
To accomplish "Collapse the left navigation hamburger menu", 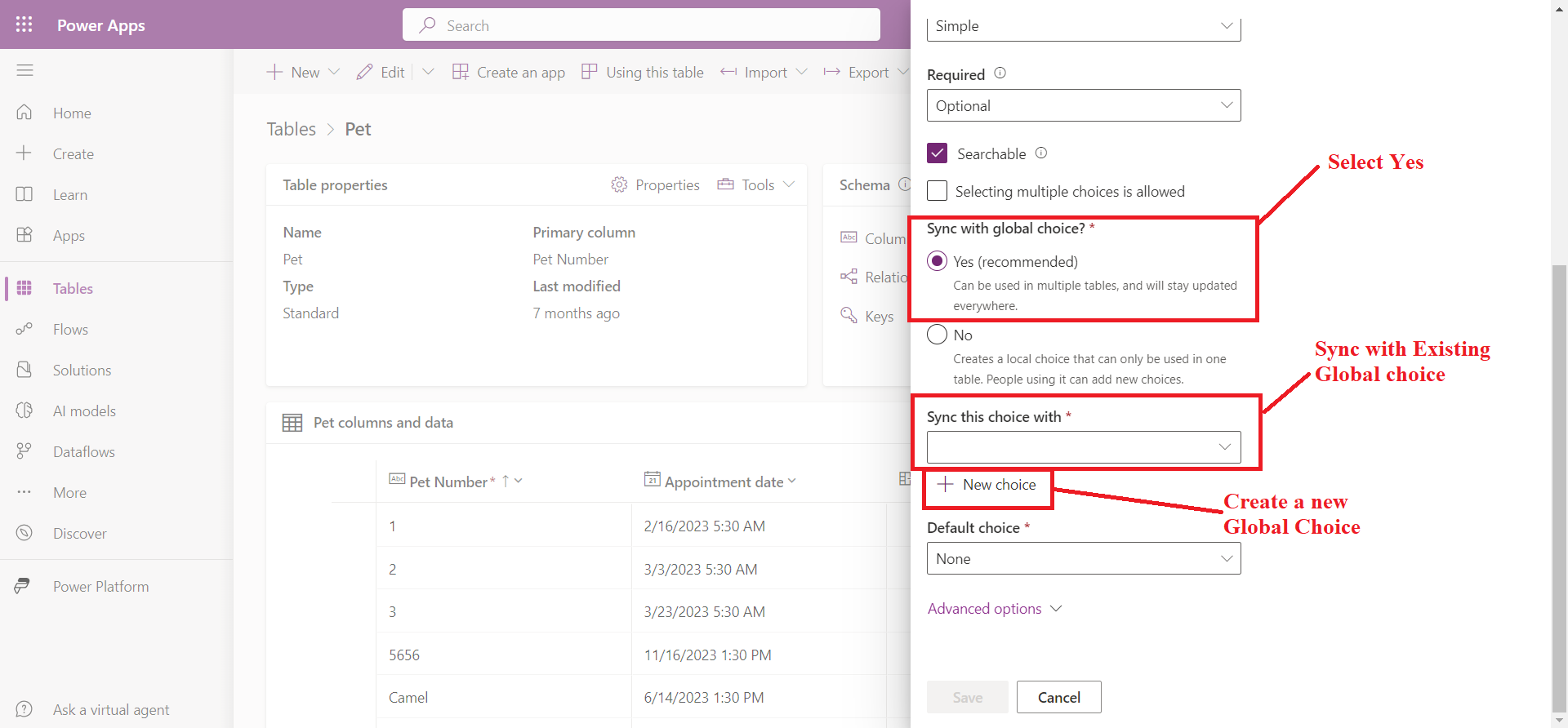I will [24, 71].
